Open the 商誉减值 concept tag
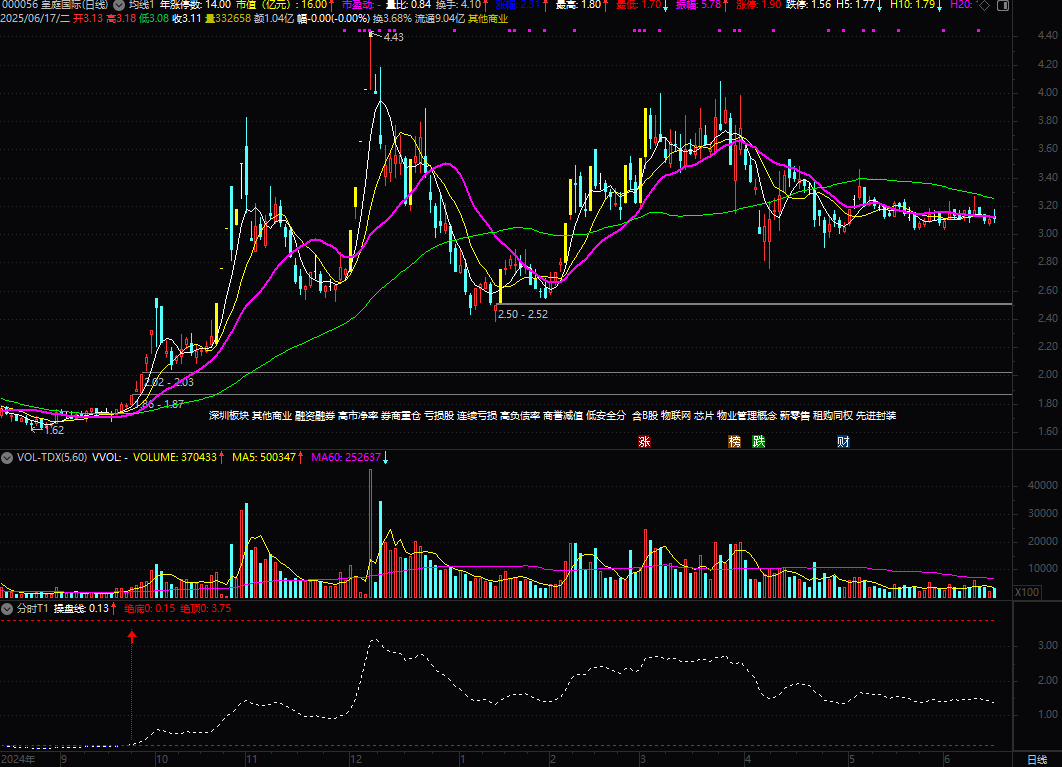Viewport: 1062px width, 767px height. click(564, 415)
